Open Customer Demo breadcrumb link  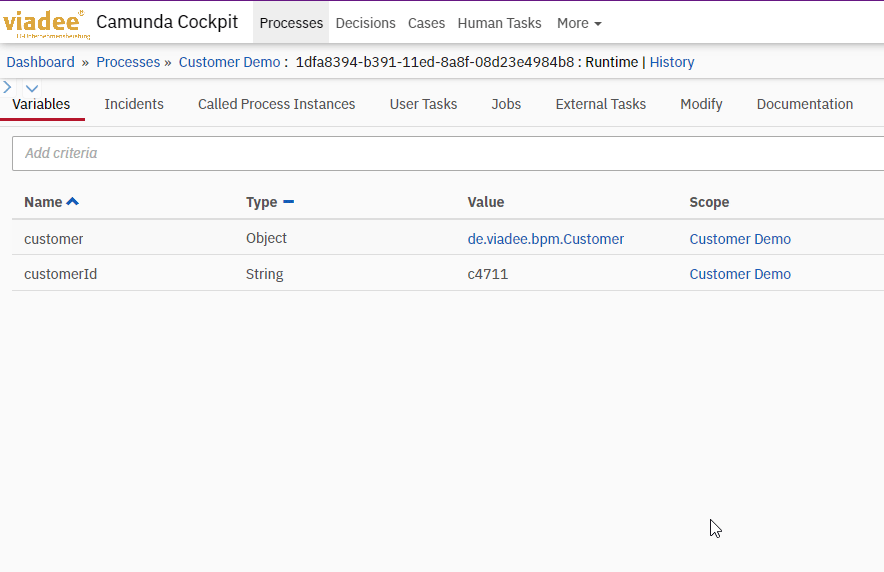pyautogui.click(x=229, y=62)
